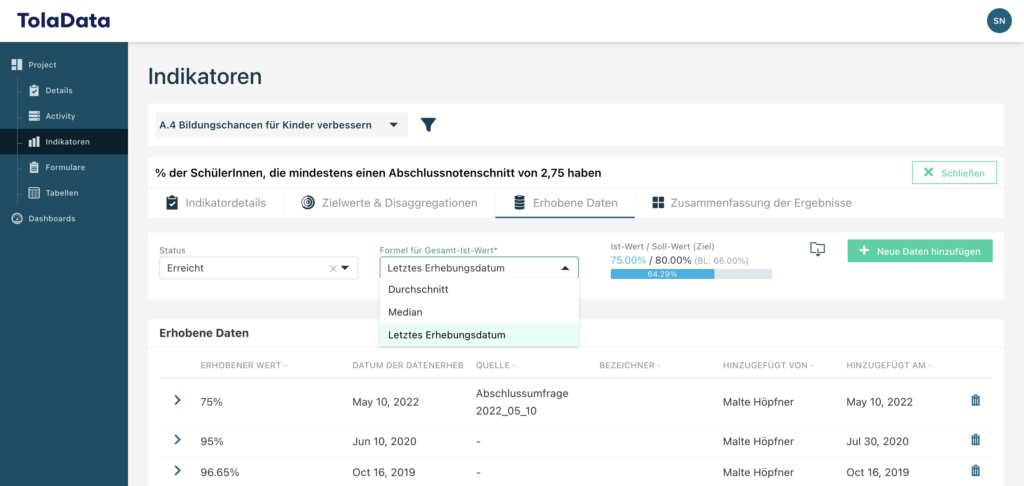Clear the Status field with the X
Viewport: 1024px width, 486px height.
tap(332, 268)
